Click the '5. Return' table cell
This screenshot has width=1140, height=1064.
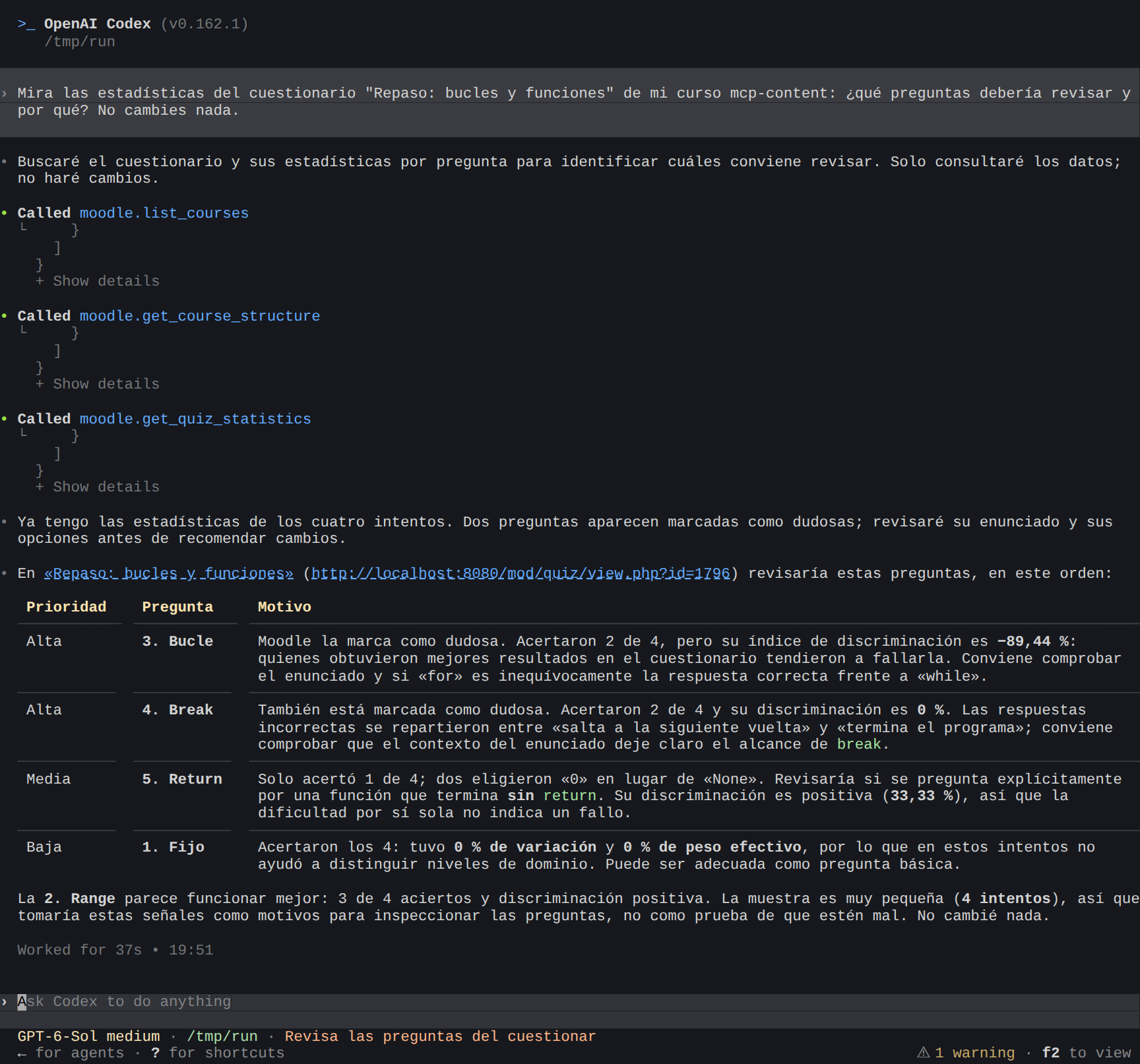pyautogui.click(x=182, y=779)
